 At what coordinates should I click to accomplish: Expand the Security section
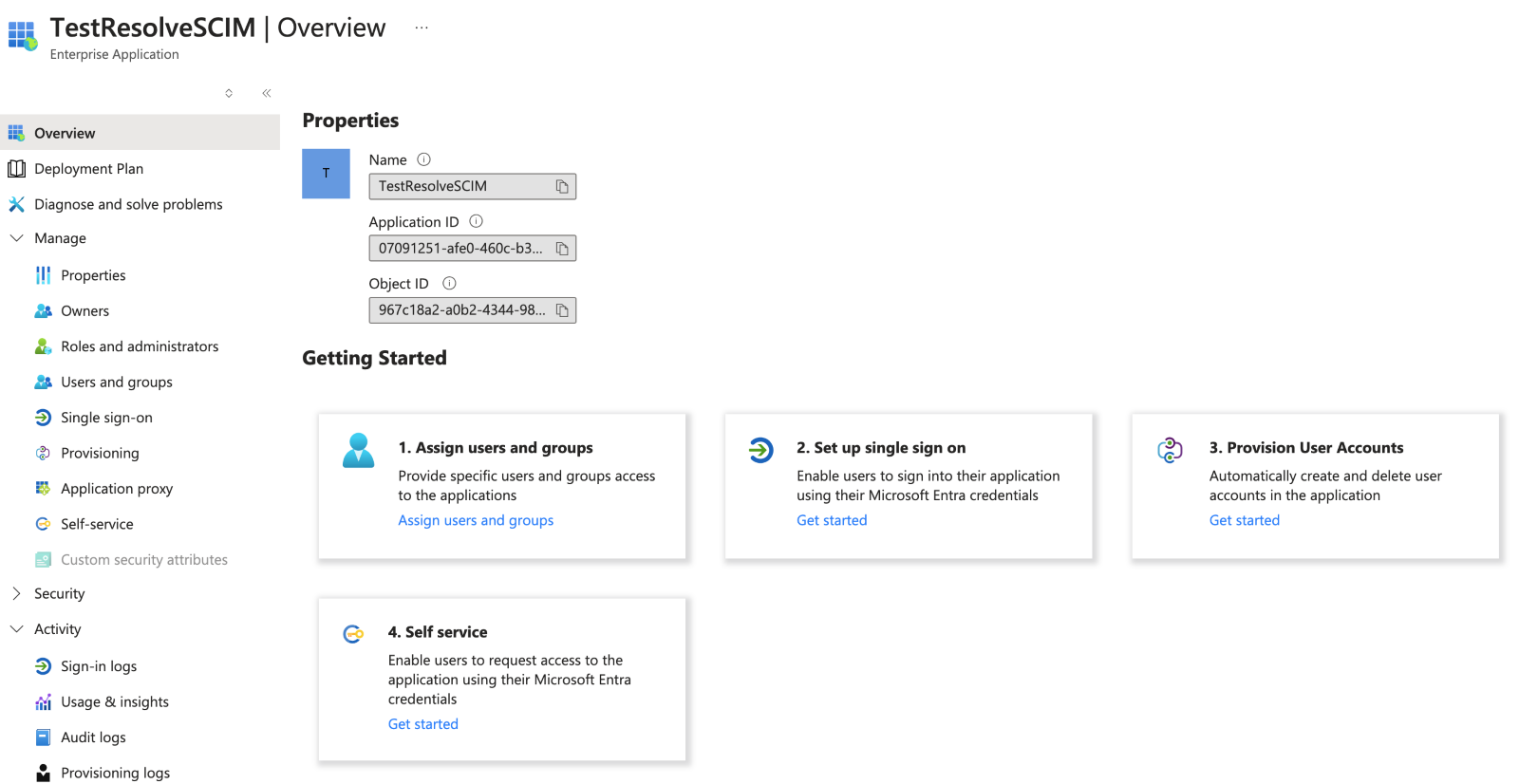click(17, 593)
